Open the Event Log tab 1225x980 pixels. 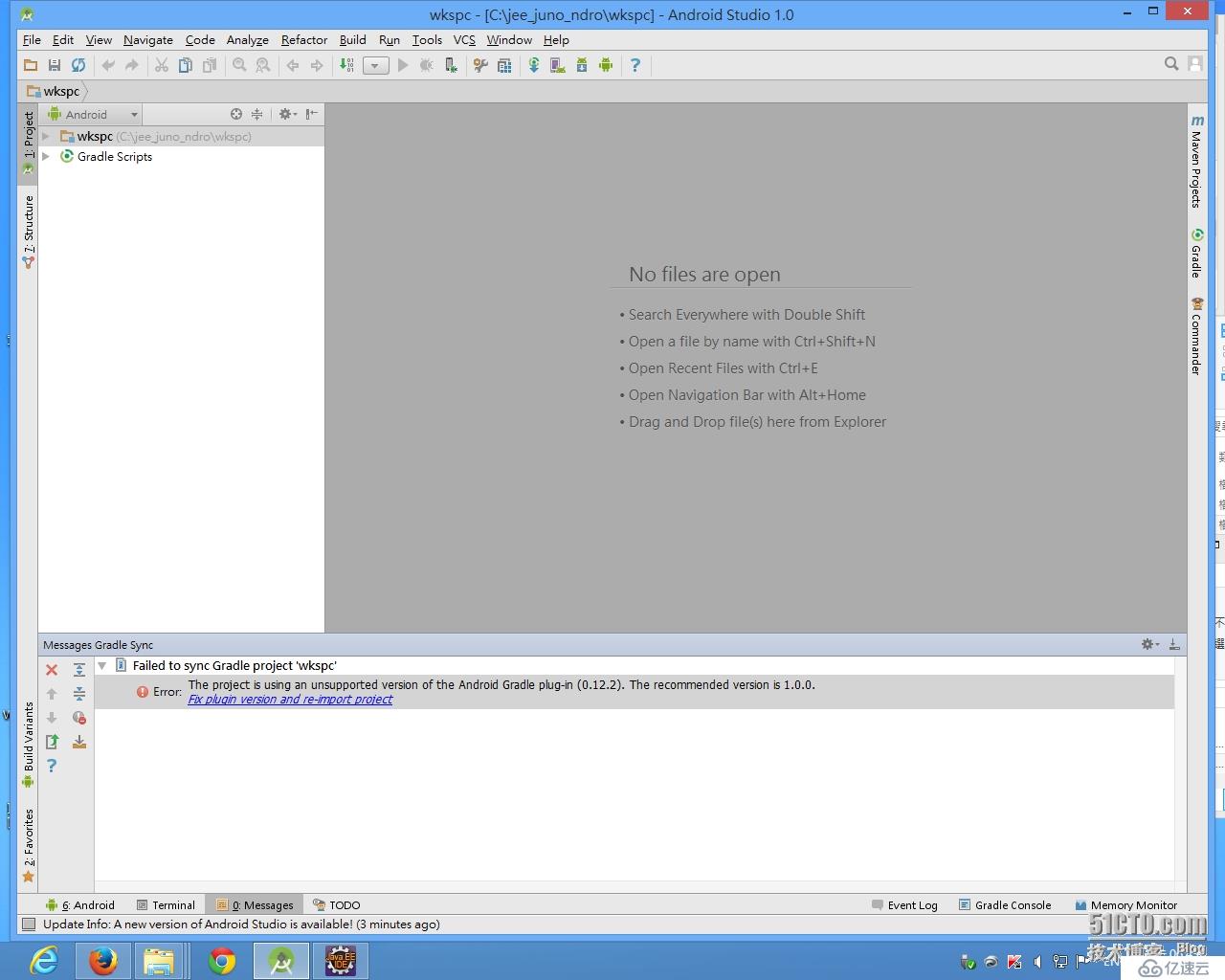tap(904, 905)
